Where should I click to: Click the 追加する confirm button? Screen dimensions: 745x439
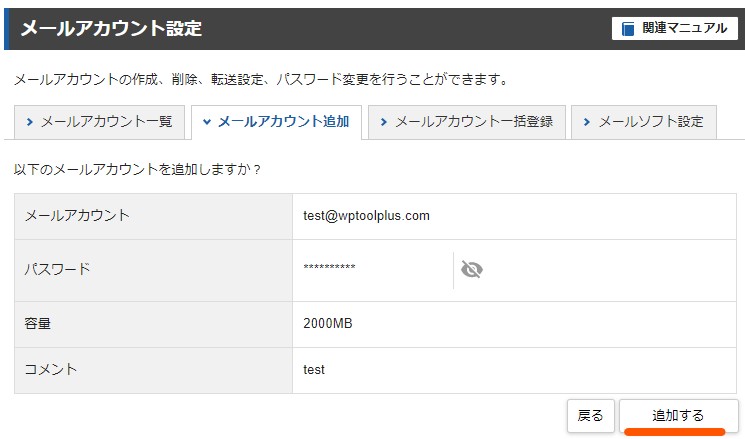click(678, 416)
